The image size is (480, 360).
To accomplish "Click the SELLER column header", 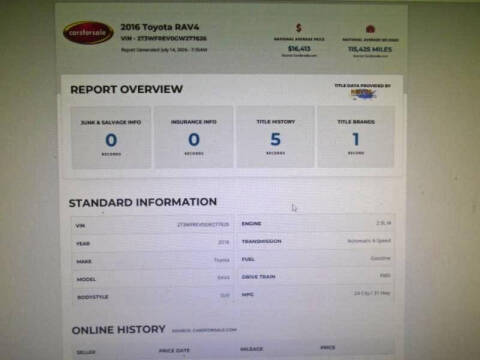I will (x=86, y=352).
